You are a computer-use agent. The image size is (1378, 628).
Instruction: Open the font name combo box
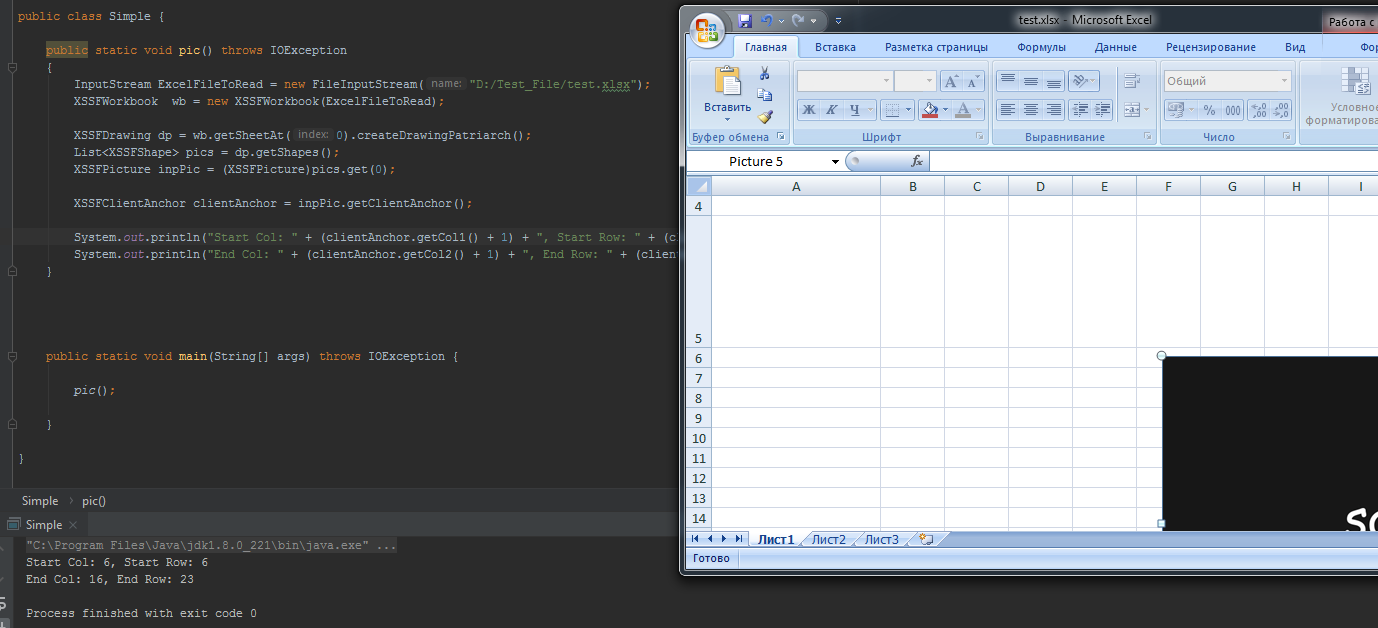[x=844, y=81]
